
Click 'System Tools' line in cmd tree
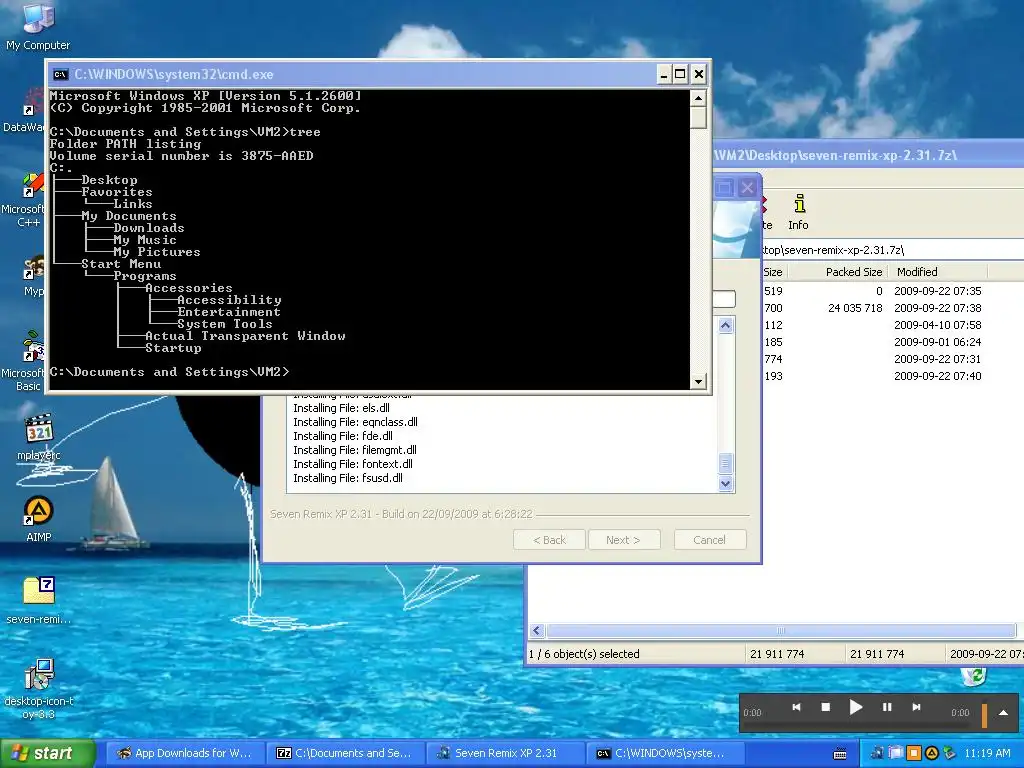point(225,324)
